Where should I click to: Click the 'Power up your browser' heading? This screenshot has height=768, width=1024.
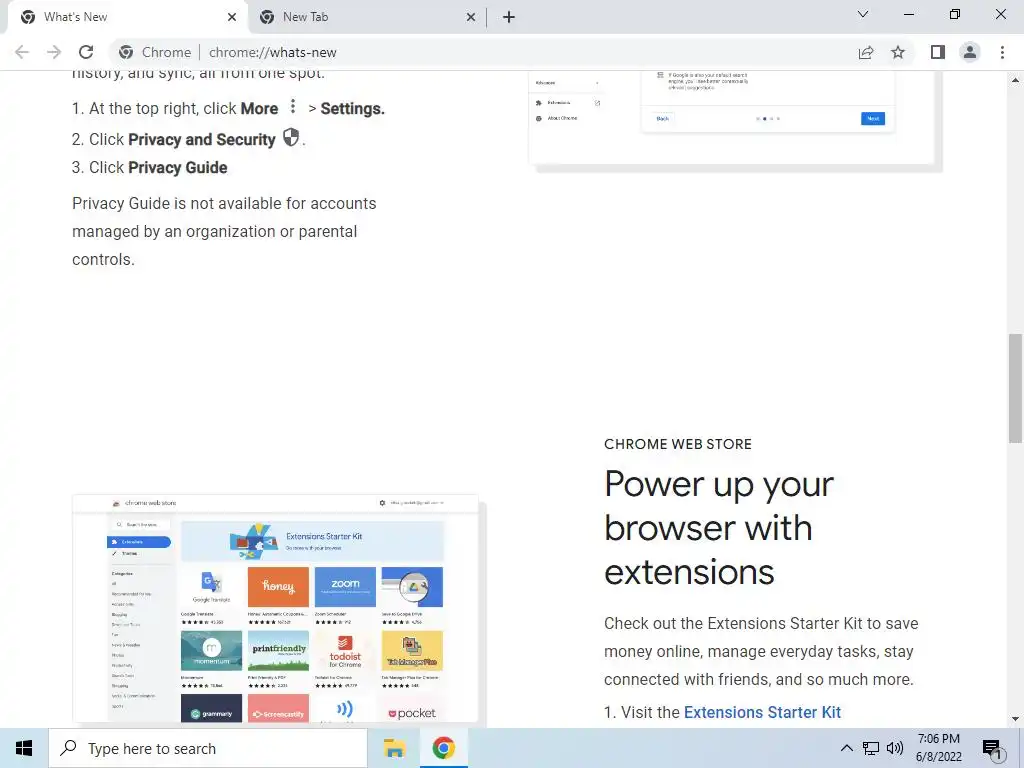719,528
